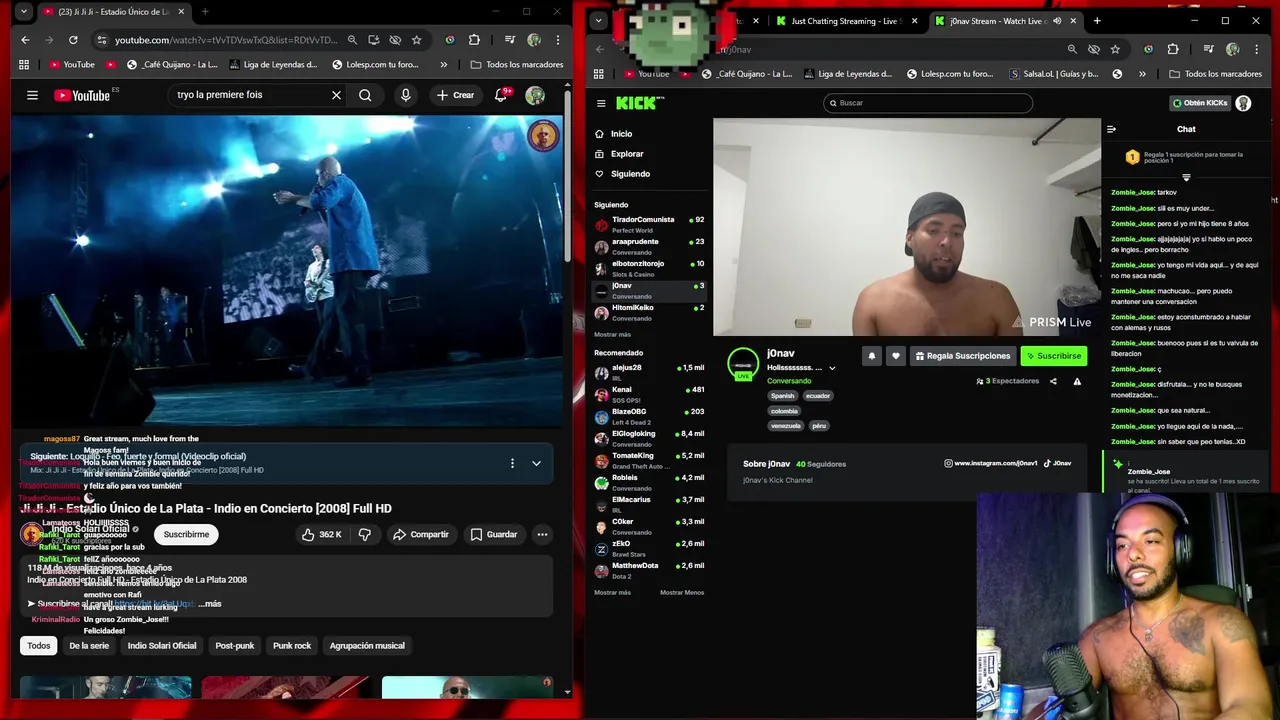Show hidden bookmarks in YouTube window
The image size is (1280, 720).
444,64
